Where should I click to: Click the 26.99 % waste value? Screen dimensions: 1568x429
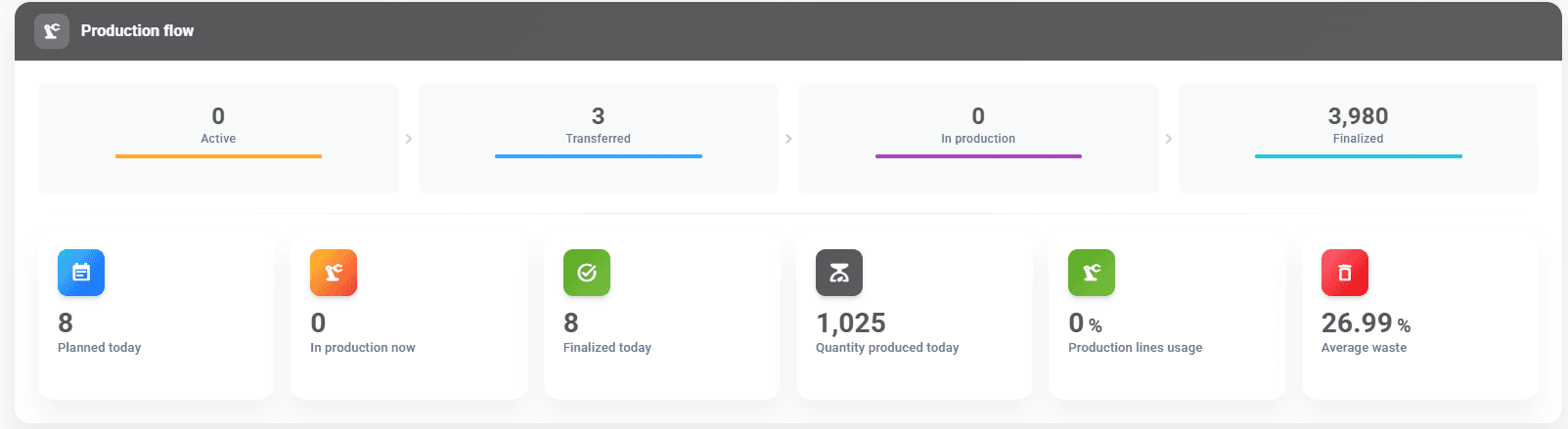click(x=1366, y=322)
